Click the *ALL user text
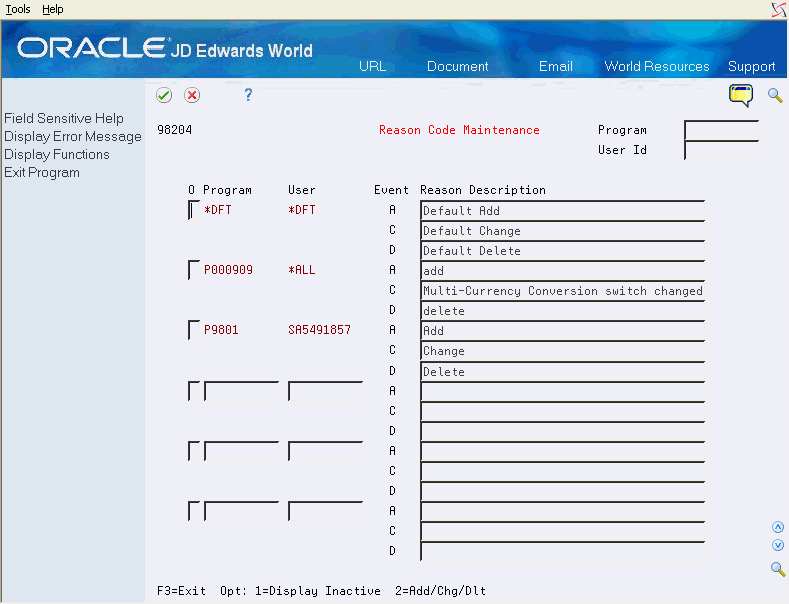Image resolution: width=789 pixels, height=604 pixels. tap(301, 270)
